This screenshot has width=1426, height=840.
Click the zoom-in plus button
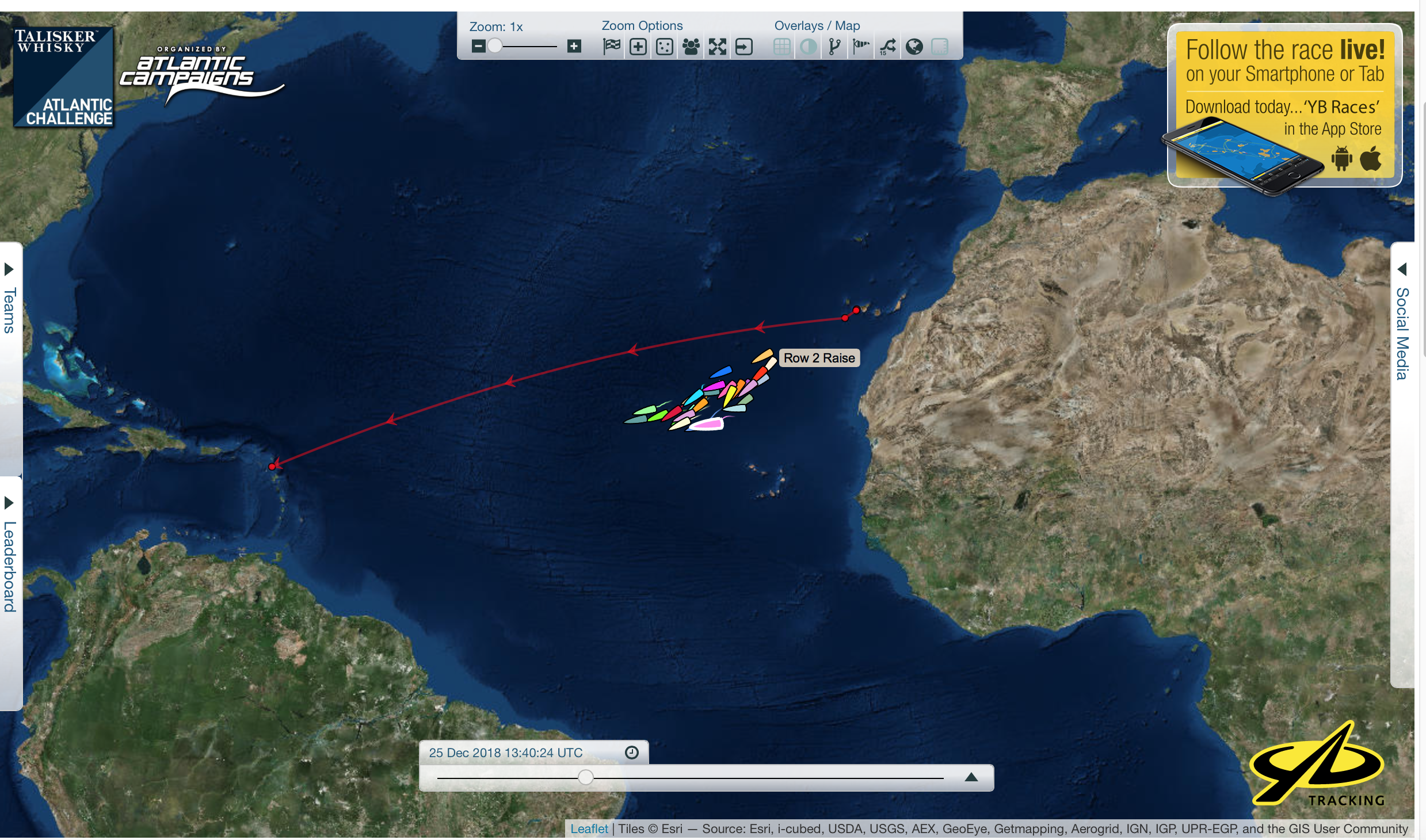(x=574, y=46)
